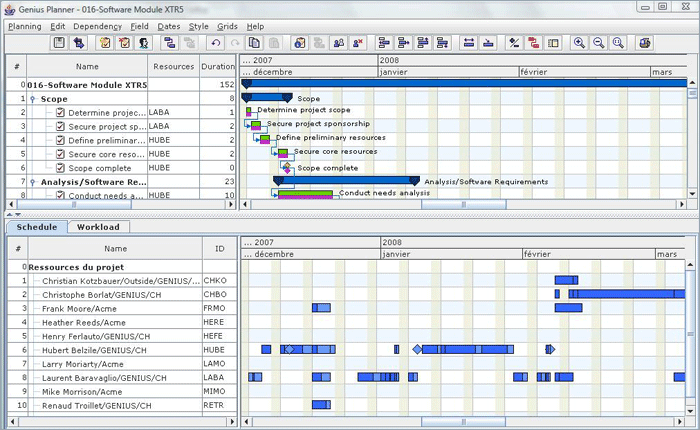Click the Zoom In magnifier icon
The image size is (700, 430).
[x=579, y=43]
